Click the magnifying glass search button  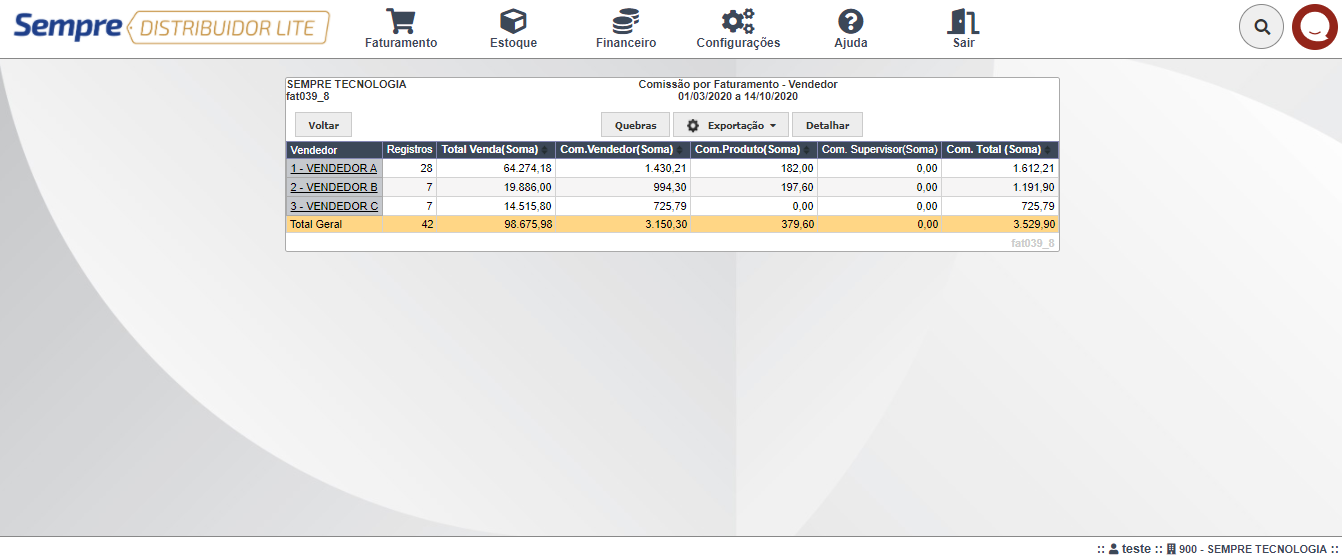click(1262, 27)
